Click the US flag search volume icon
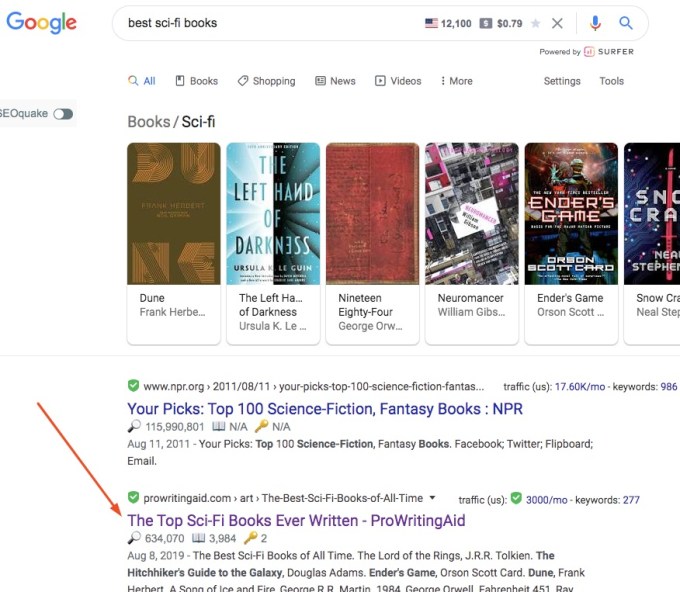 coord(432,23)
